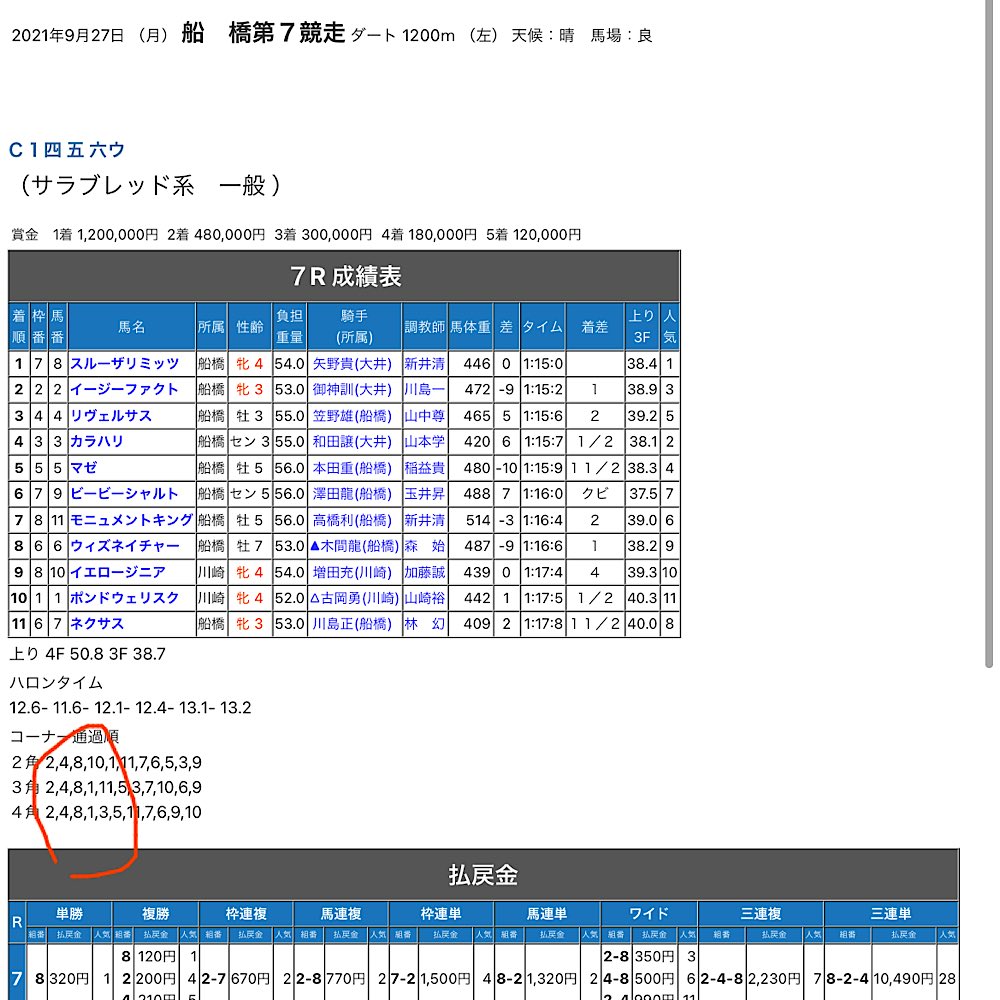
Task: Open jockey link 川島正(船橋)
Action: (352, 623)
